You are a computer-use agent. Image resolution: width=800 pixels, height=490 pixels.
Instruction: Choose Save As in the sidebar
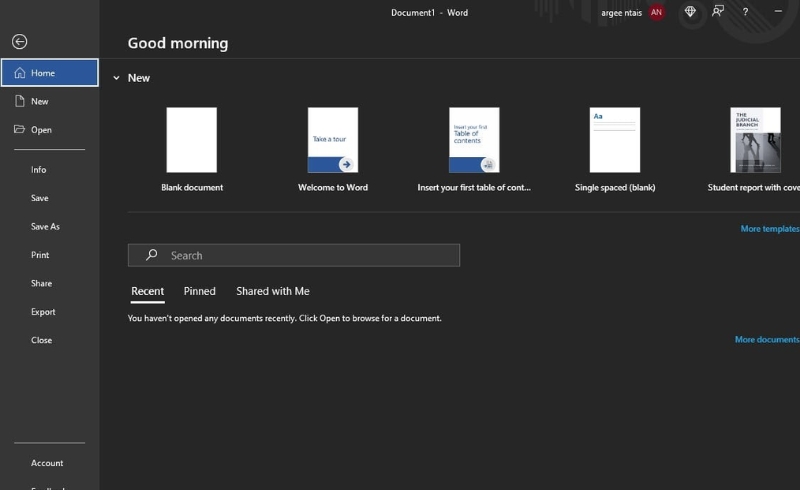coord(45,227)
